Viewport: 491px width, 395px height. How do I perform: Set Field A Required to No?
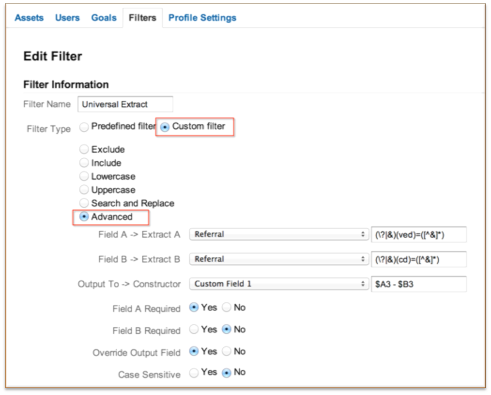pyautogui.click(x=226, y=307)
